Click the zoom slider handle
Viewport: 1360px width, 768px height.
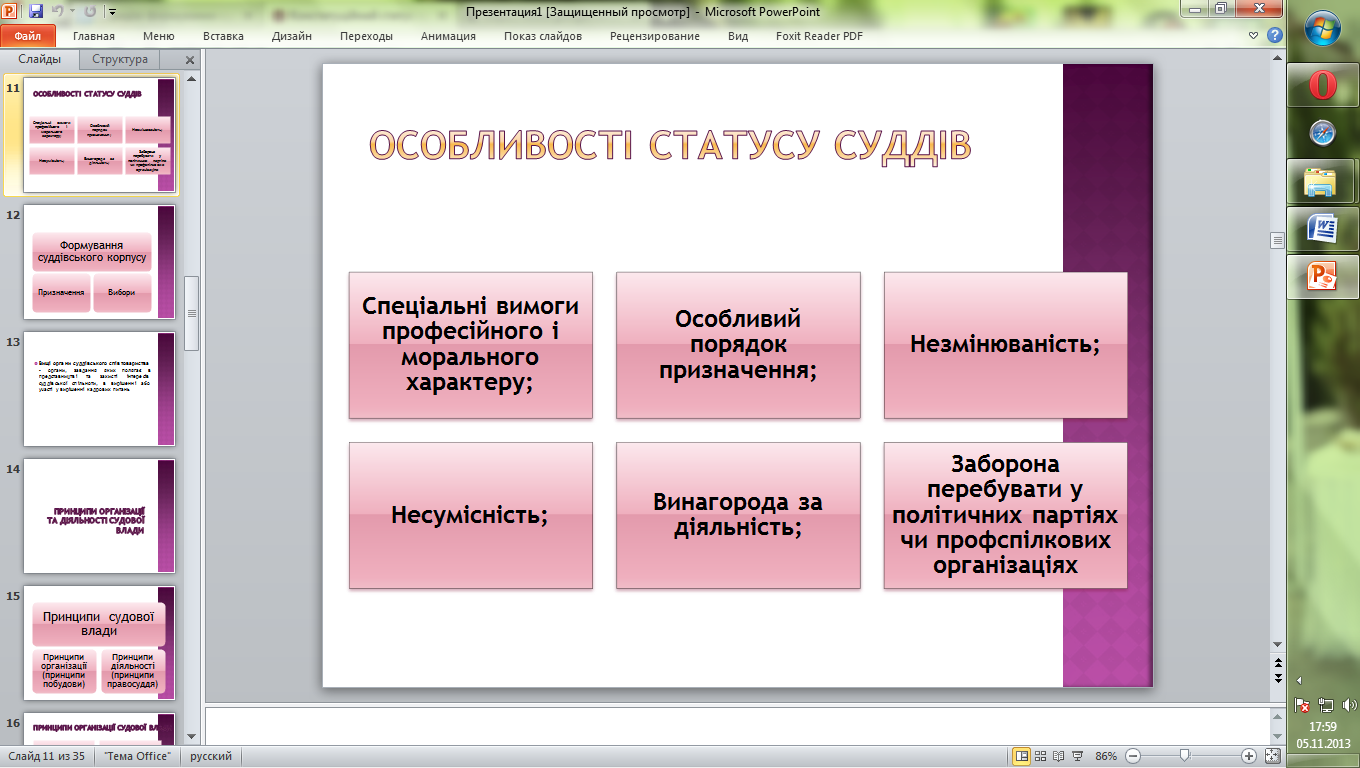[1184, 756]
